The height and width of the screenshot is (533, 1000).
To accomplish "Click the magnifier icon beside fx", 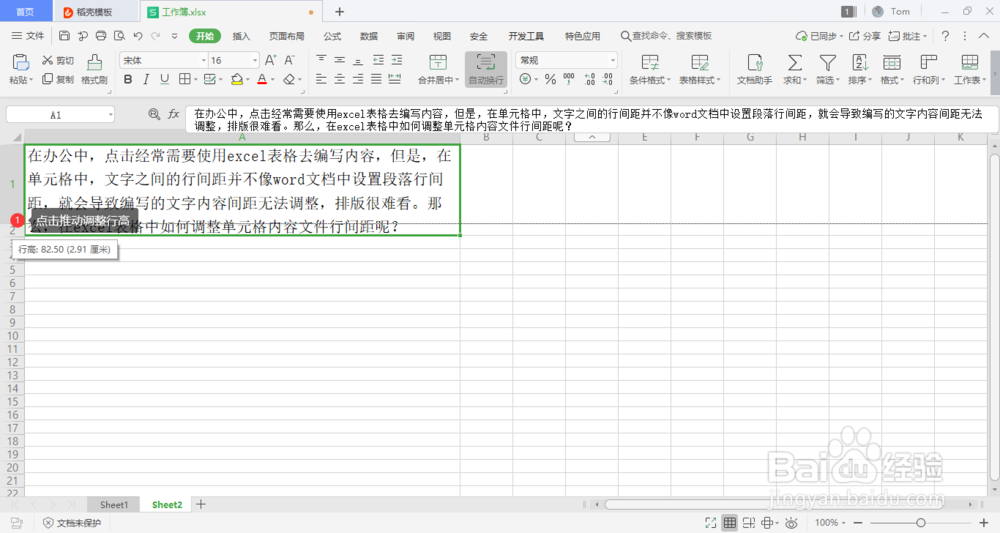I will (154, 114).
